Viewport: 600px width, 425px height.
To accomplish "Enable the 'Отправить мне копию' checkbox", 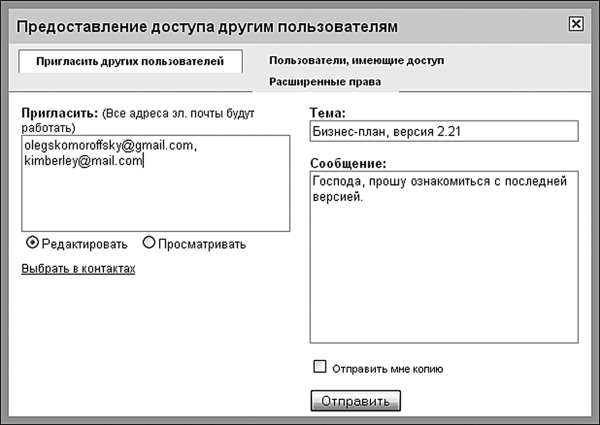I will (320, 367).
